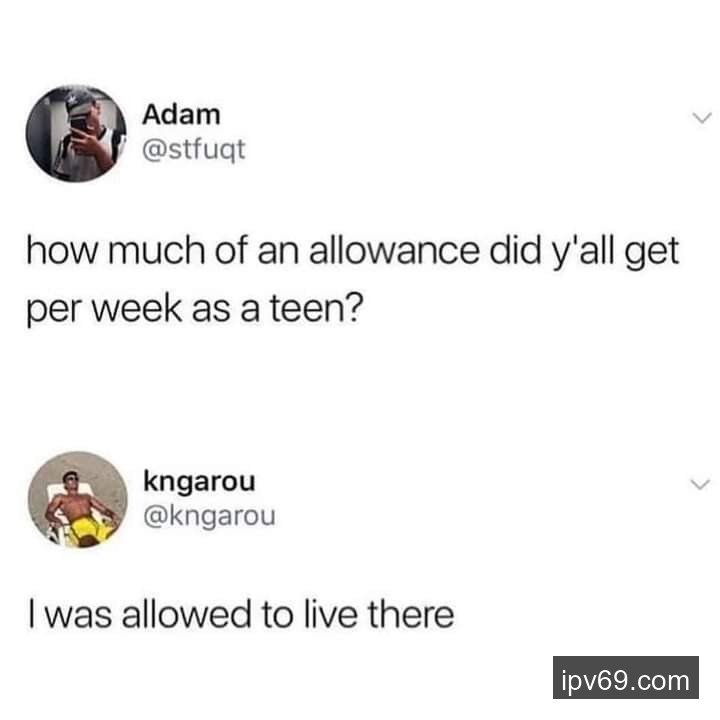This screenshot has width=720, height=720.
Task: Select the tweet line starting 'how much of'
Action: pyautogui.click(x=353, y=252)
